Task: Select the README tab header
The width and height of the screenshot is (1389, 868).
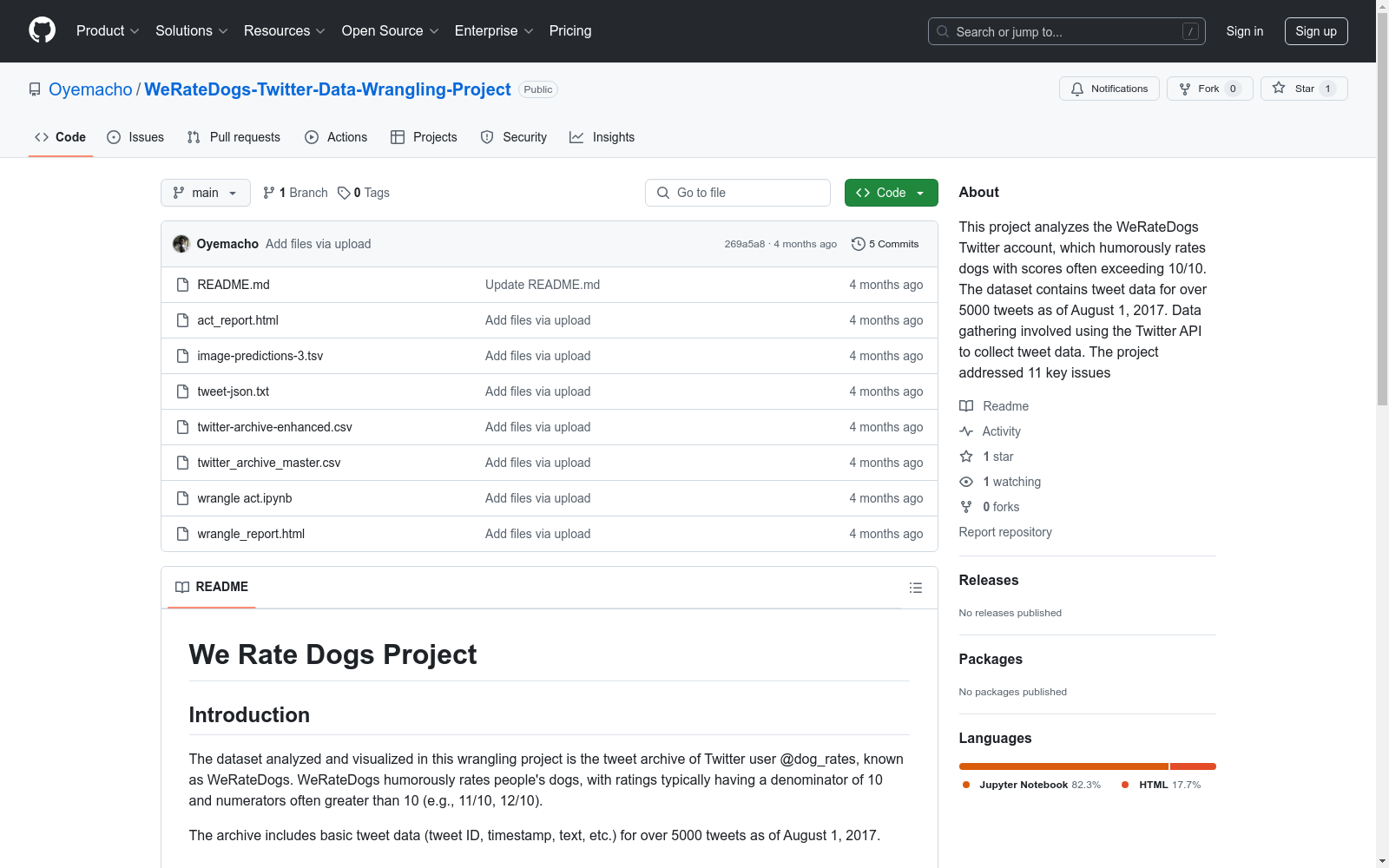Action: [212, 587]
